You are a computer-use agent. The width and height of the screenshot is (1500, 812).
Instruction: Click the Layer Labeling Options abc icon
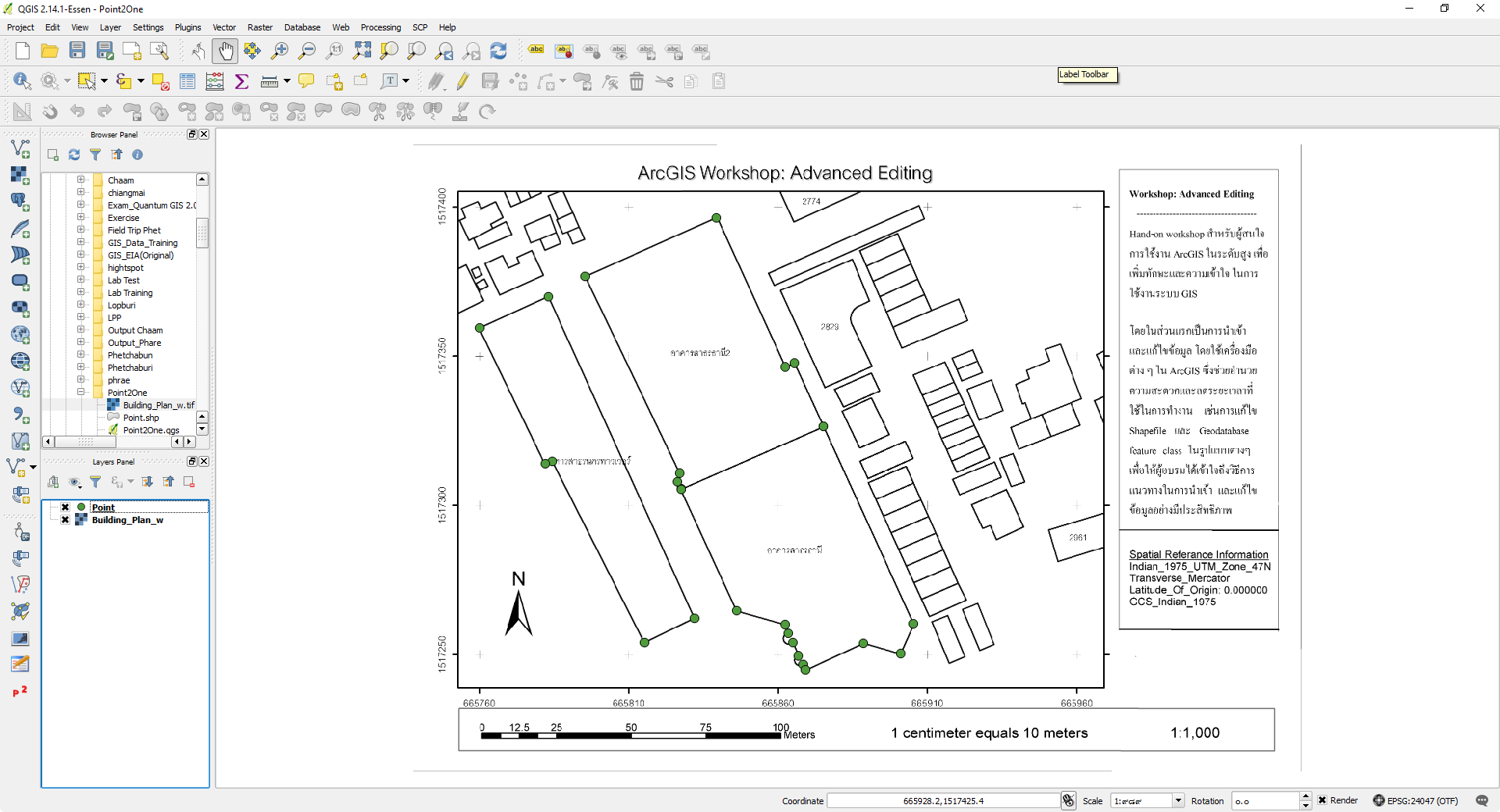coord(536,51)
